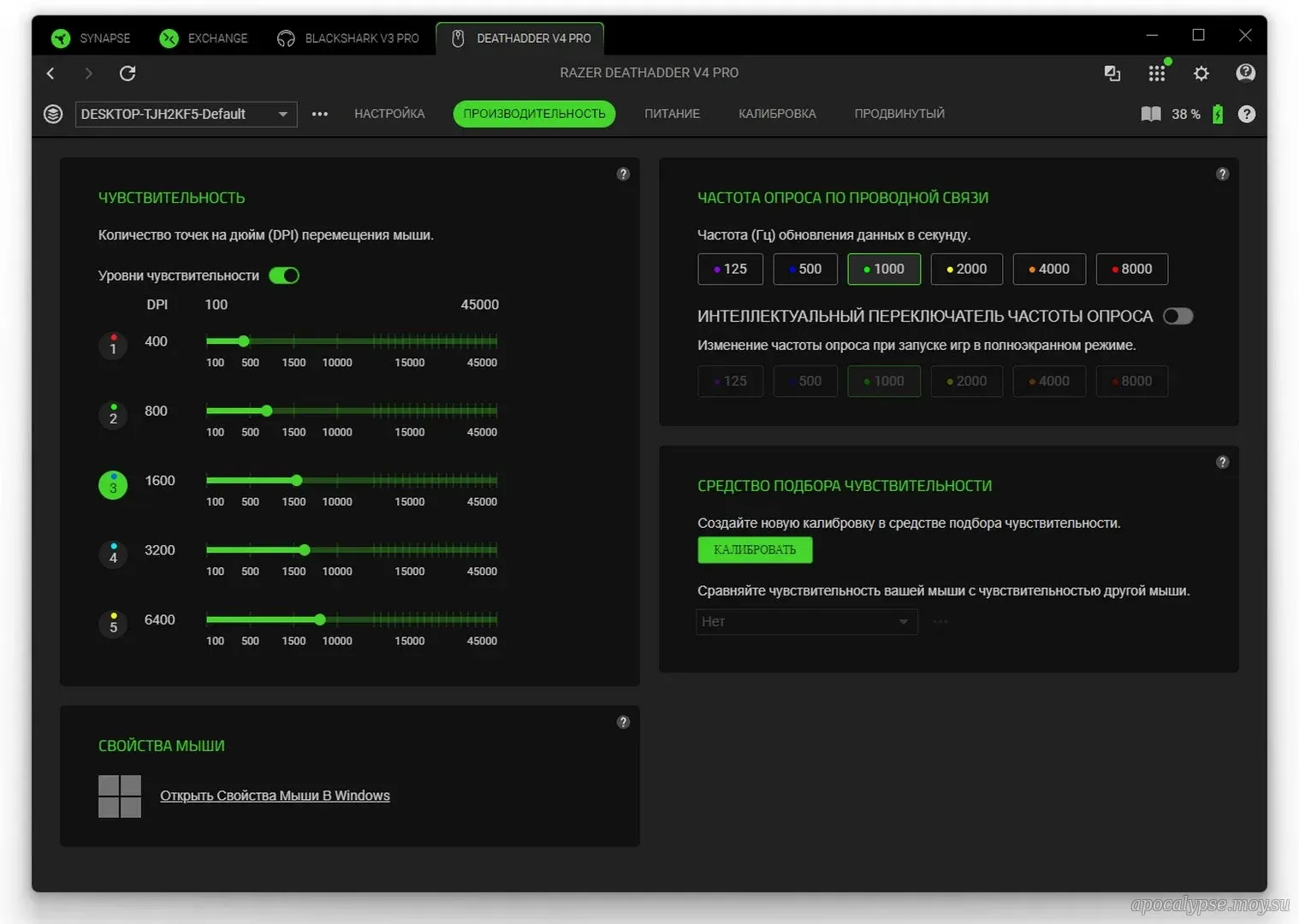Select the active sensitivity stage 3 badge
This screenshot has width=1299, height=924.
tap(113, 485)
